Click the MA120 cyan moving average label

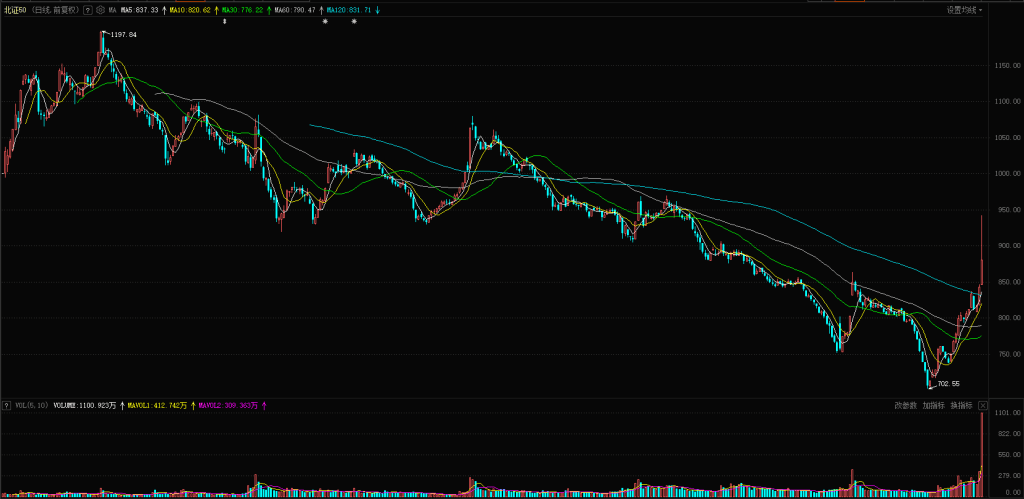(x=351, y=9)
